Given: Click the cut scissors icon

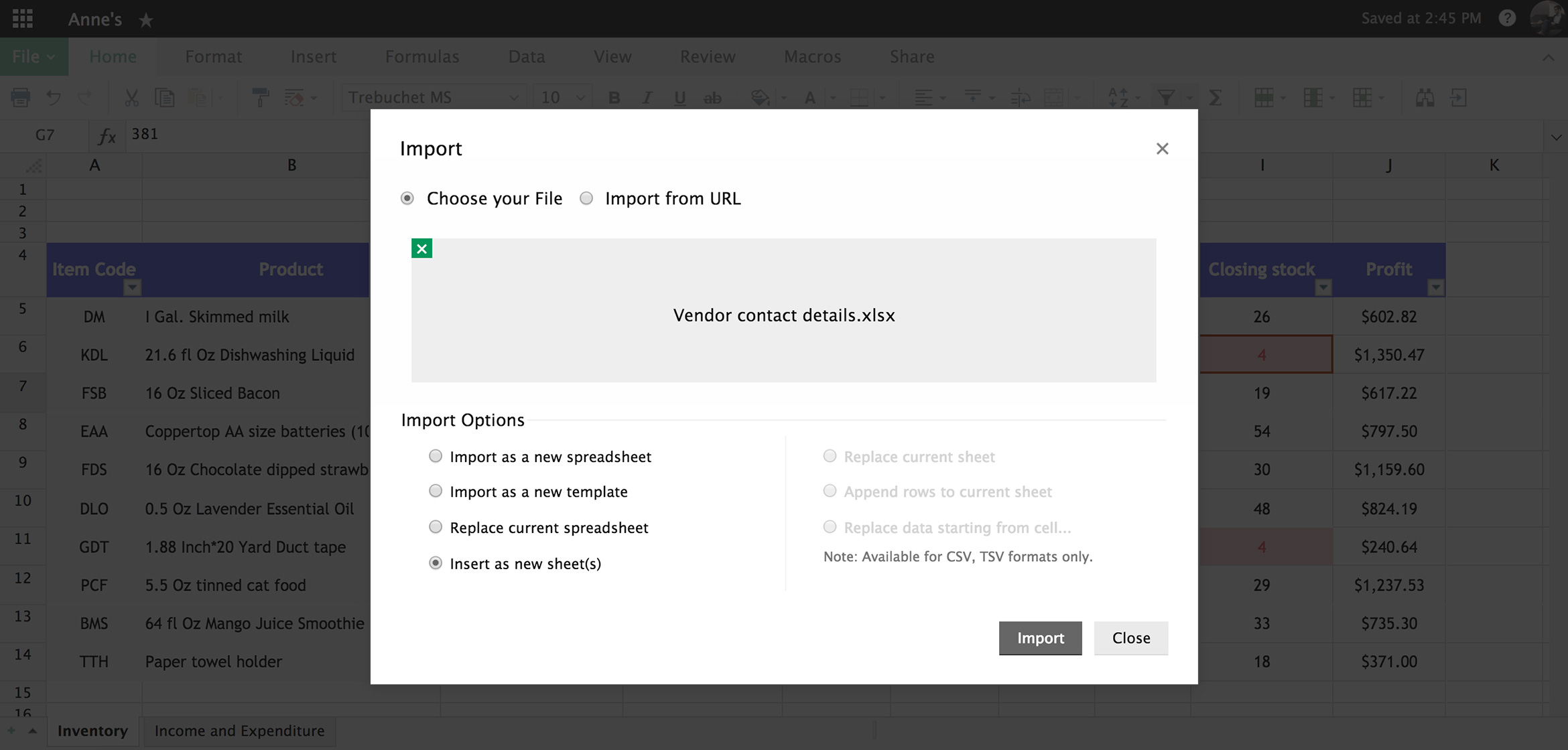Looking at the screenshot, I should click(x=131, y=98).
